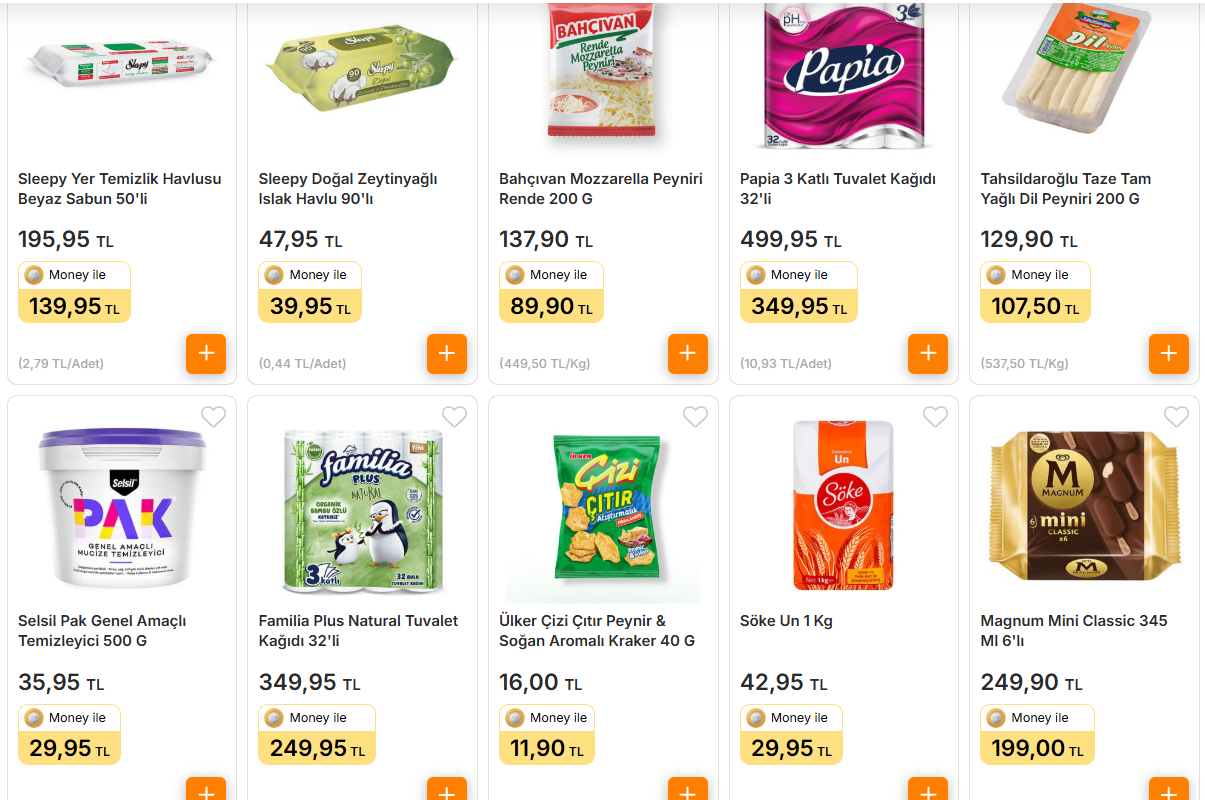Add Sleepy Yer Temizlik Havlusu to cart
This screenshot has height=800, width=1205.
(x=206, y=353)
